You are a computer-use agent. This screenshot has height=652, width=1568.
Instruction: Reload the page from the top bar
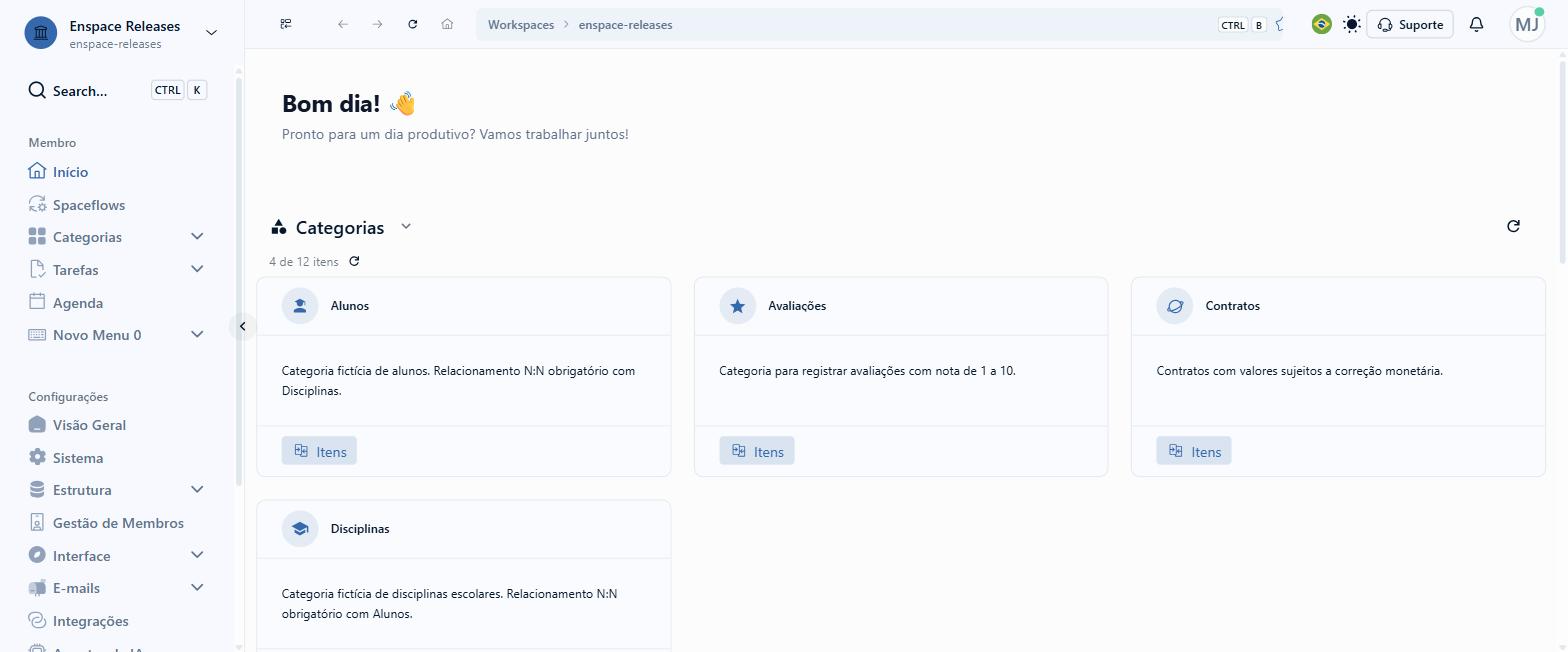[412, 24]
